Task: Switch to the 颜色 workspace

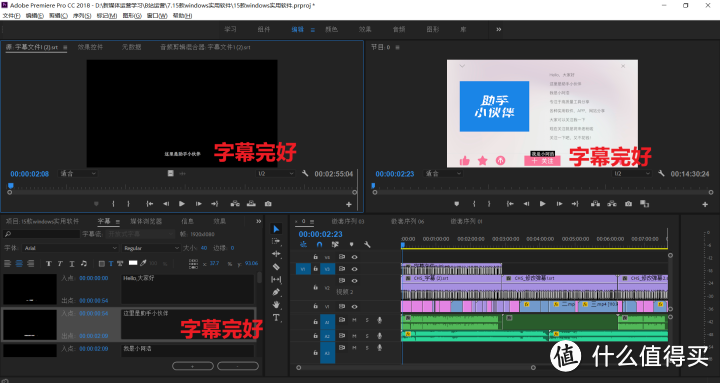Action: pyautogui.click(x=332, y=29)
